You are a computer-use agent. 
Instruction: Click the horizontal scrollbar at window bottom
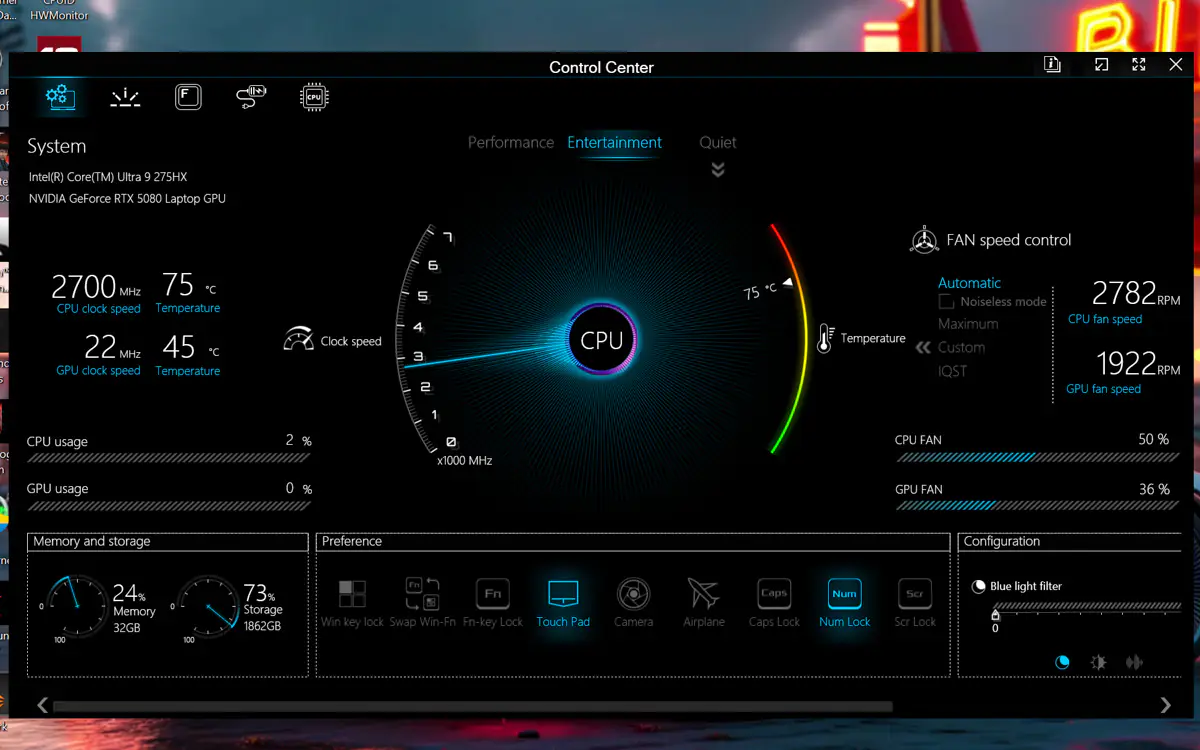(472, 706)
